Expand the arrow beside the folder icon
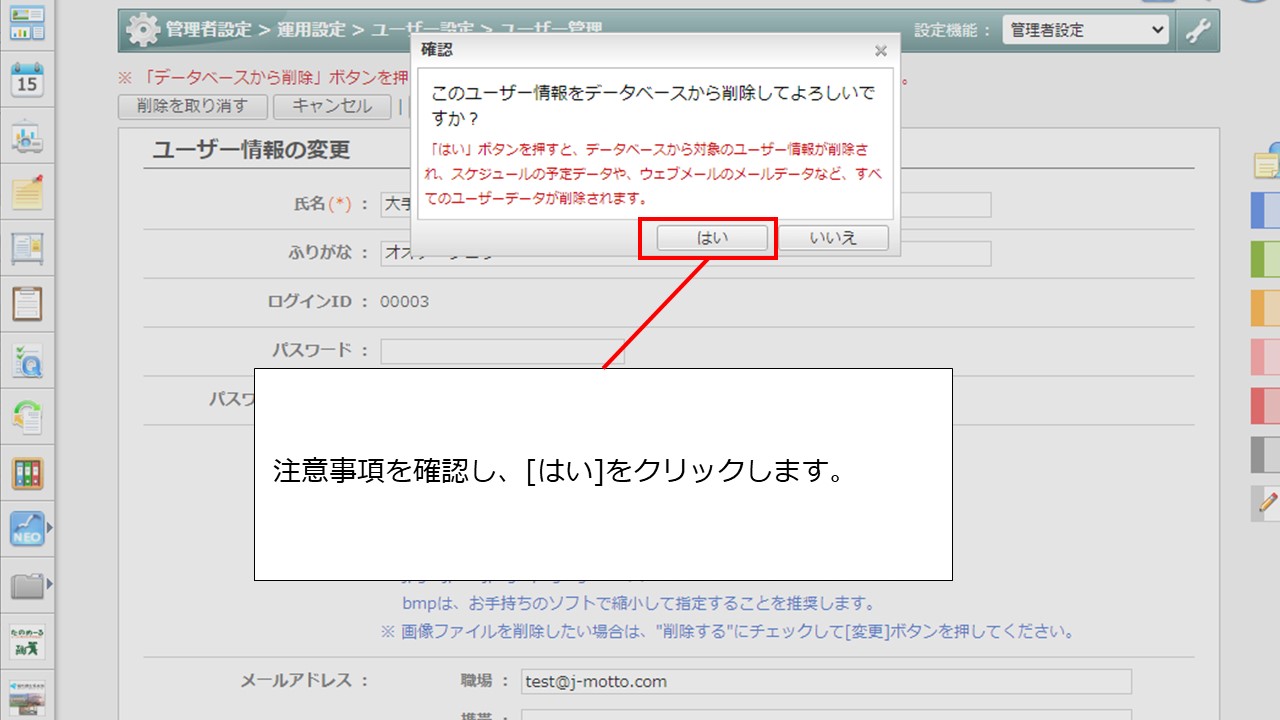 (x=49, y=584)
